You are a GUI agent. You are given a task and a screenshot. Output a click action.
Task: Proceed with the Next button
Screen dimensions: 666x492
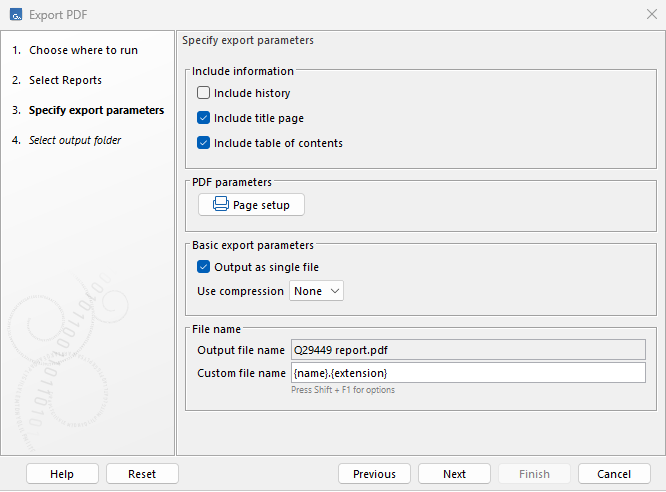[x=454, y=474]
